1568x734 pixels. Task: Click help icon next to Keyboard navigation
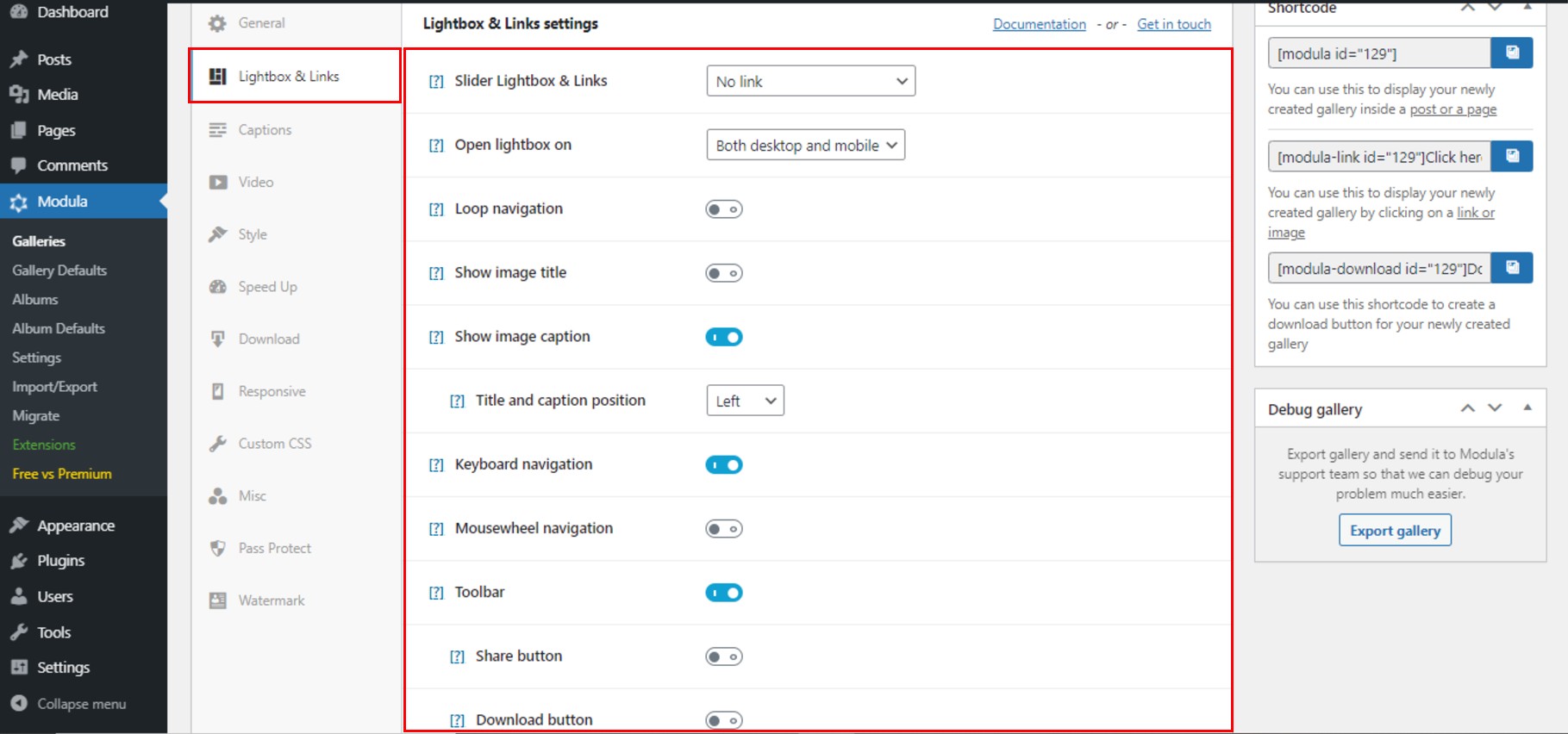436,465
